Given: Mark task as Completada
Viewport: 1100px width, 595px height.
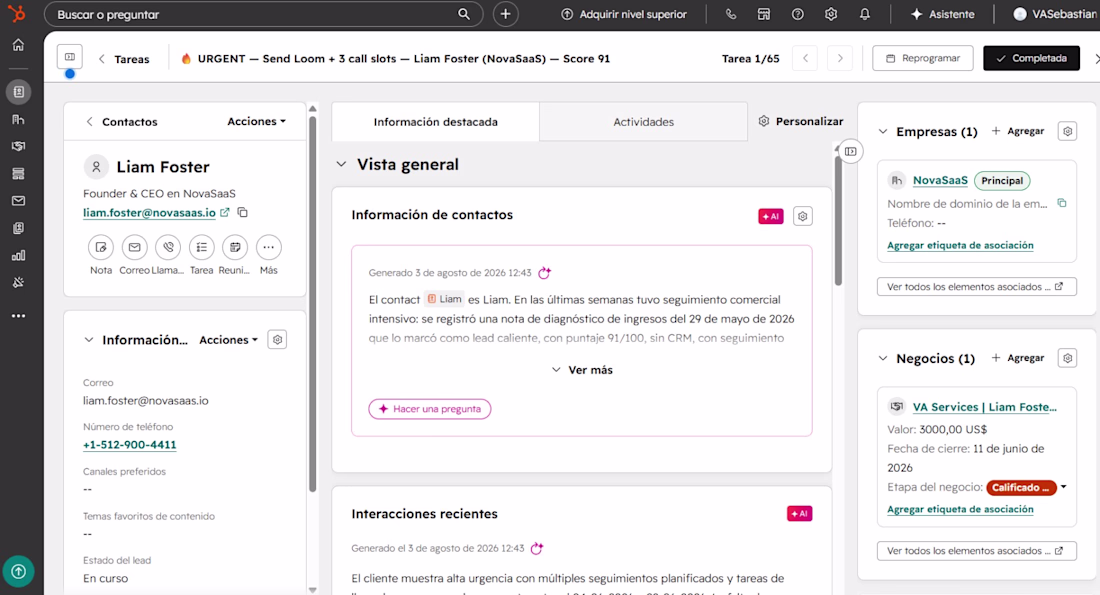Looking at the screenshot, I should (1031, 58).
